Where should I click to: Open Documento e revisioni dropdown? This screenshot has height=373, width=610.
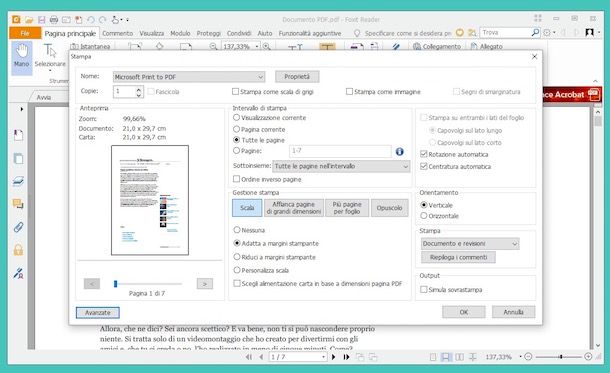pyautogui.click(x=470, y=243)
